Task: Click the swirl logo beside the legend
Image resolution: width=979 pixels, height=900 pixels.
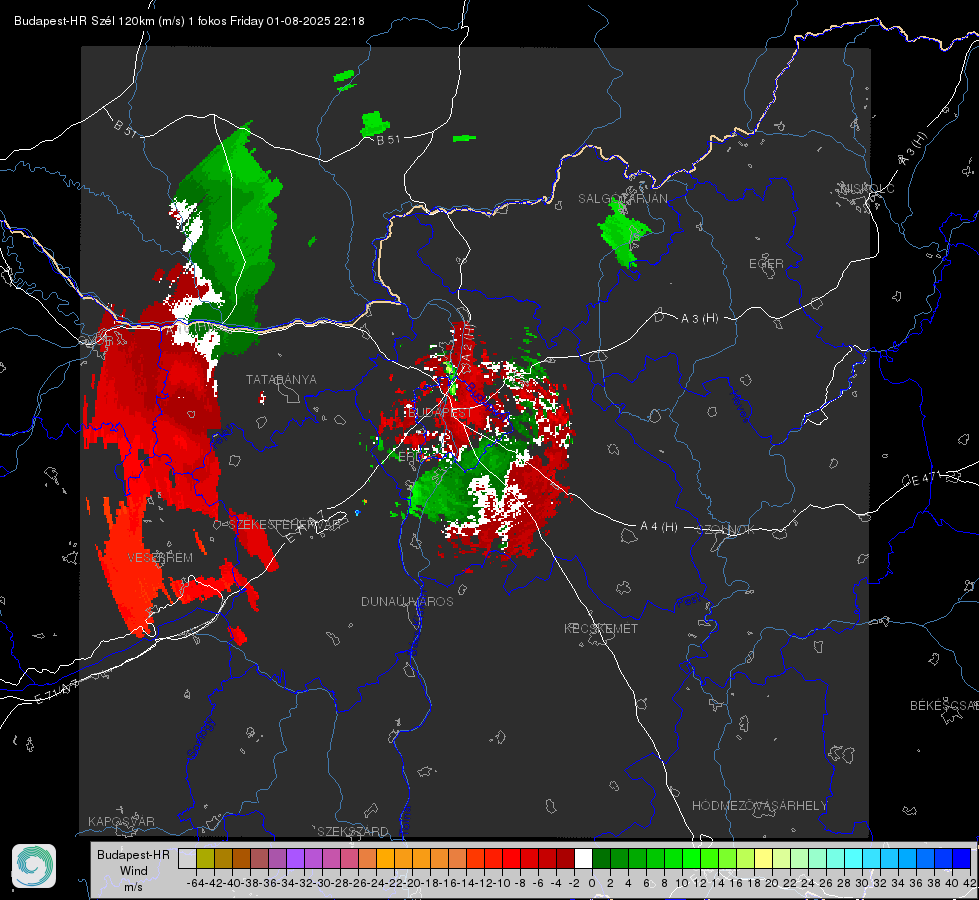Action: pyautogui.click(x=34, y=866)
